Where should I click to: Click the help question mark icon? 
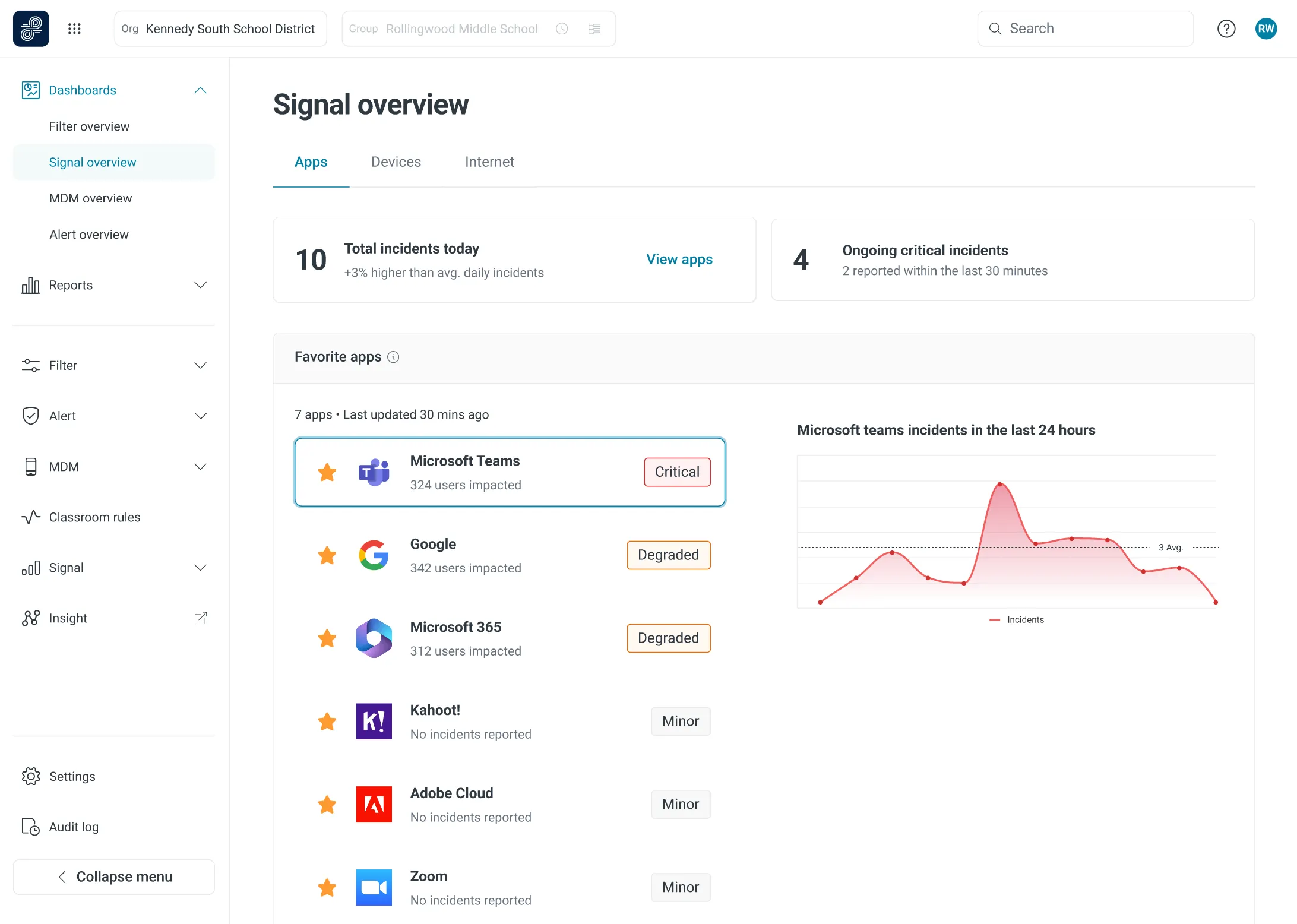click(1226, 29)
